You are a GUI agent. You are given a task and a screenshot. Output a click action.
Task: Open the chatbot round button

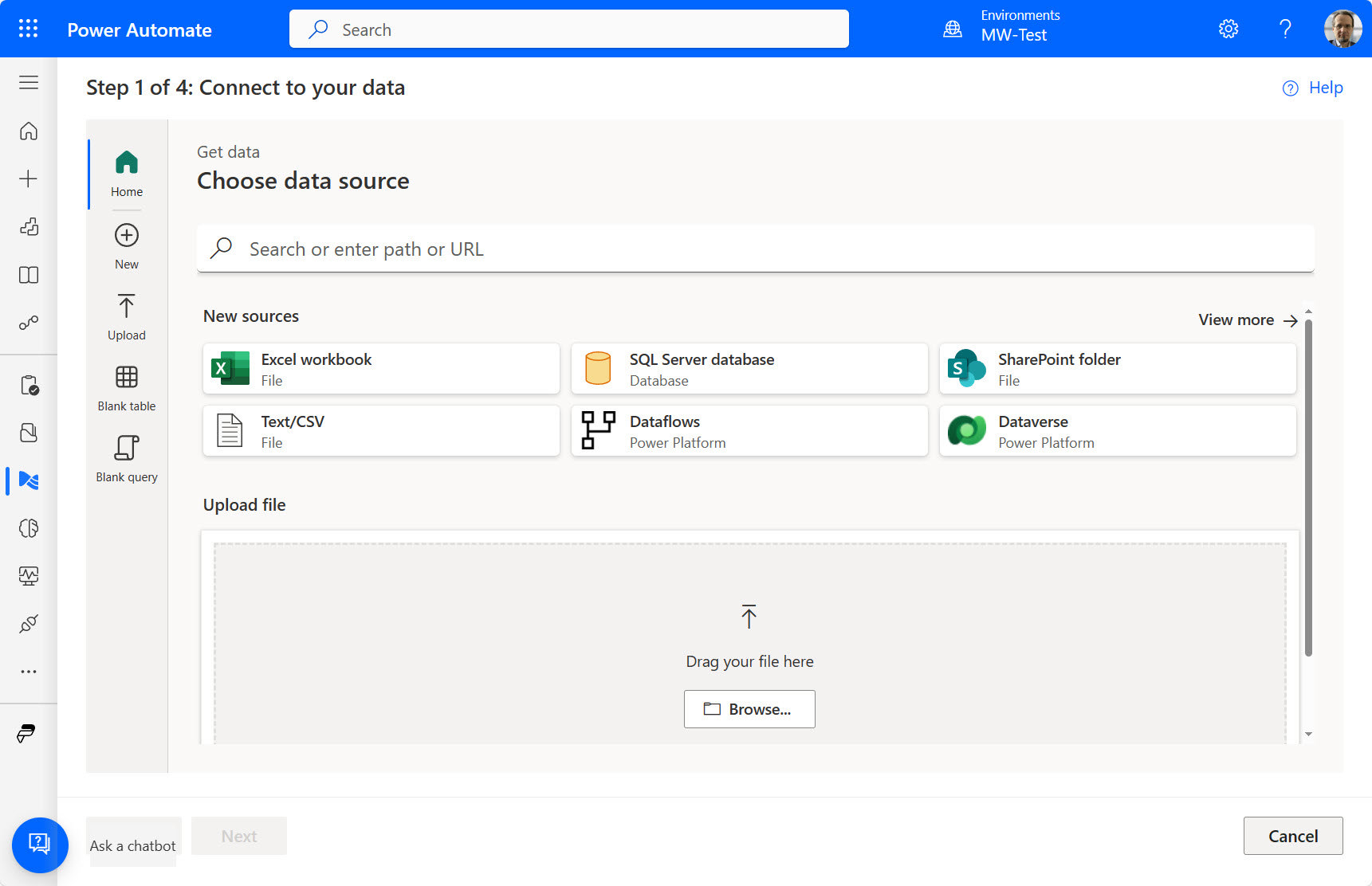coord(40,845)
